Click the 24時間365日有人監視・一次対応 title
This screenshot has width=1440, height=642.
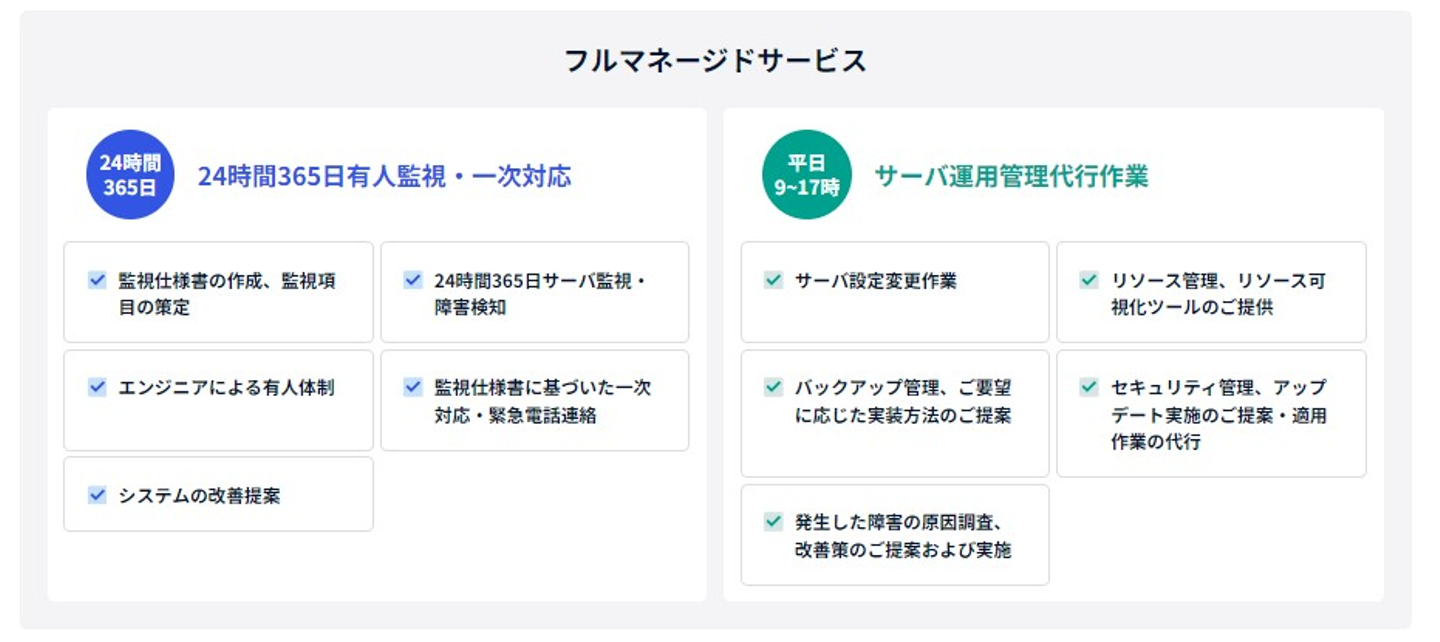[x=384, y=176]
